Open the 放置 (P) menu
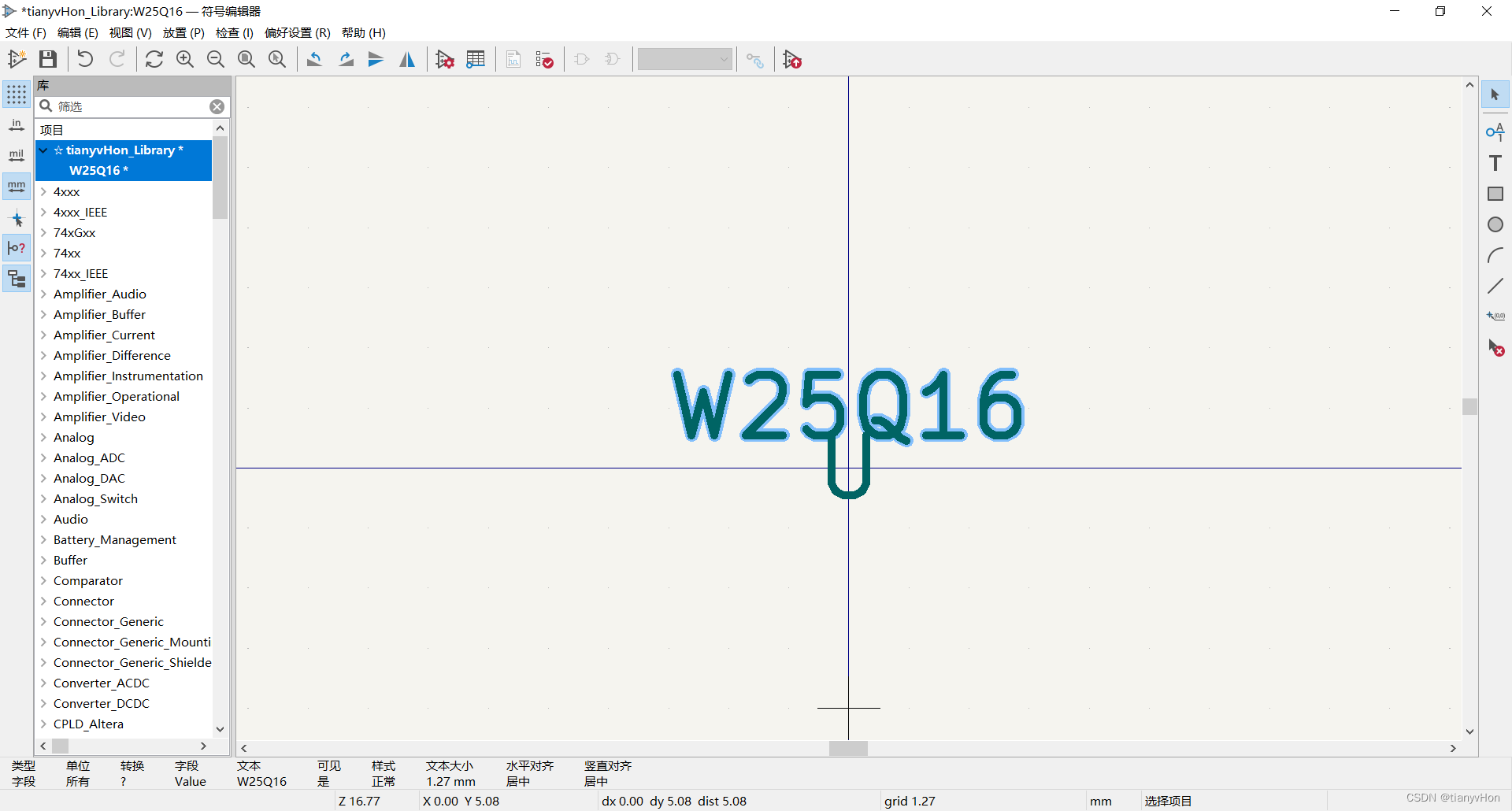 [183, 32]
